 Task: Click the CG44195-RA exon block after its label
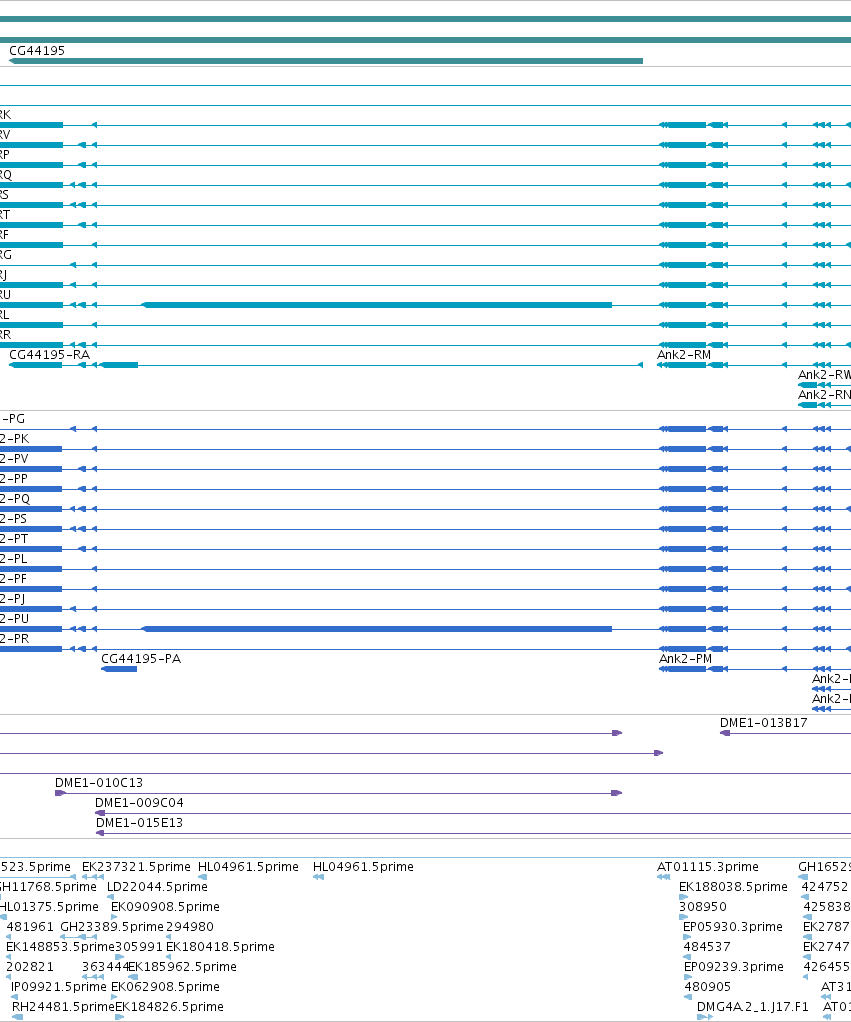click(119, 365)
